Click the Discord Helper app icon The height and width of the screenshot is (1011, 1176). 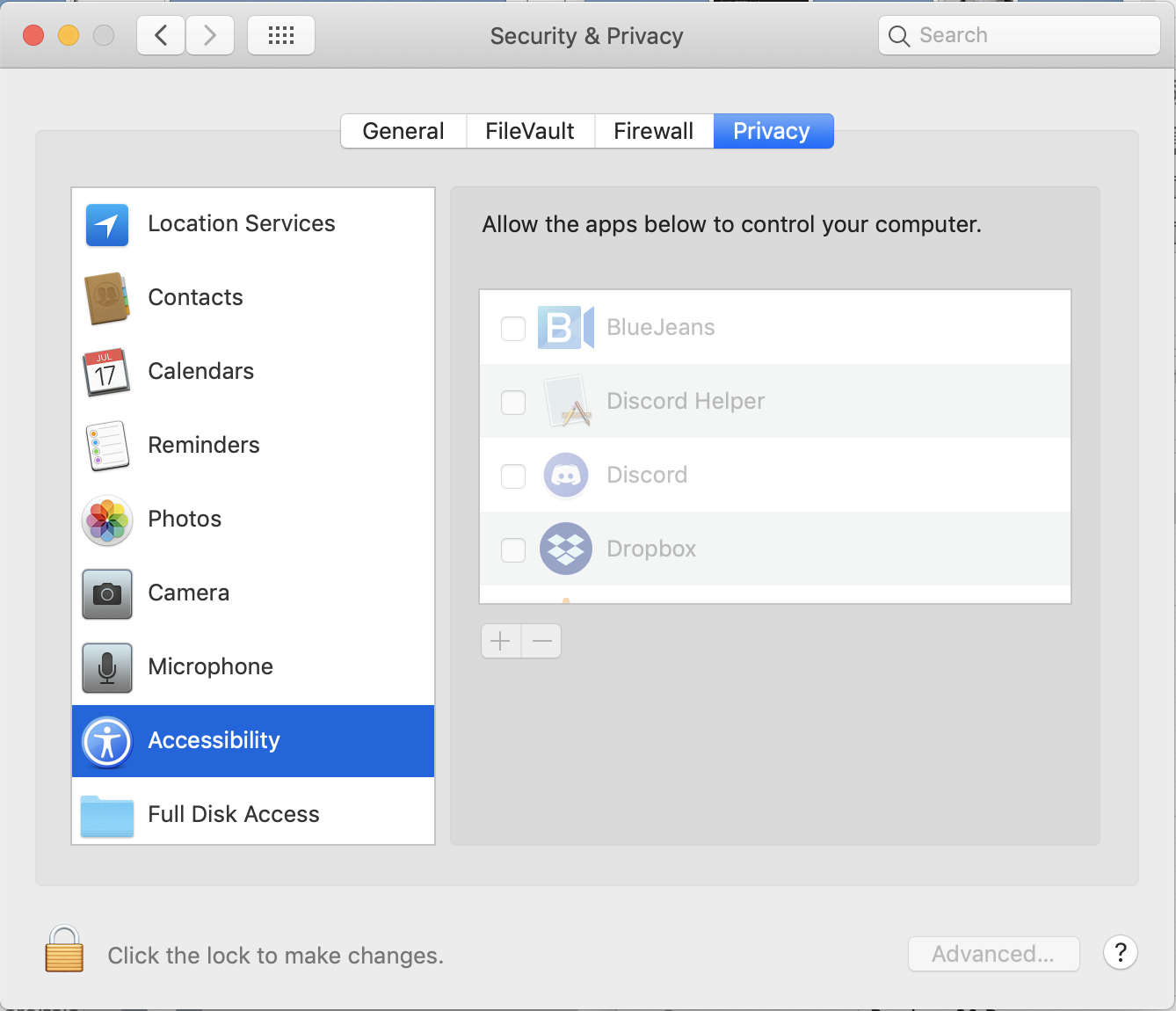(x=567, y=402)
